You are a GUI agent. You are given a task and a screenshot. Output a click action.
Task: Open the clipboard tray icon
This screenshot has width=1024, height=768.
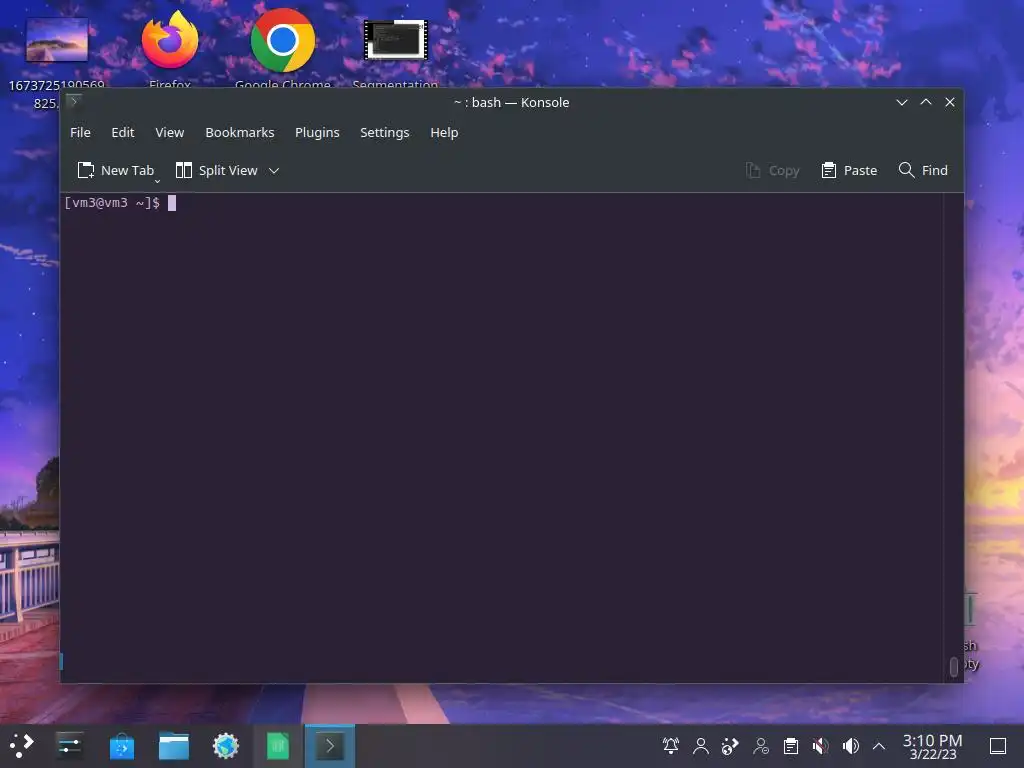click(x=791, y=746)
